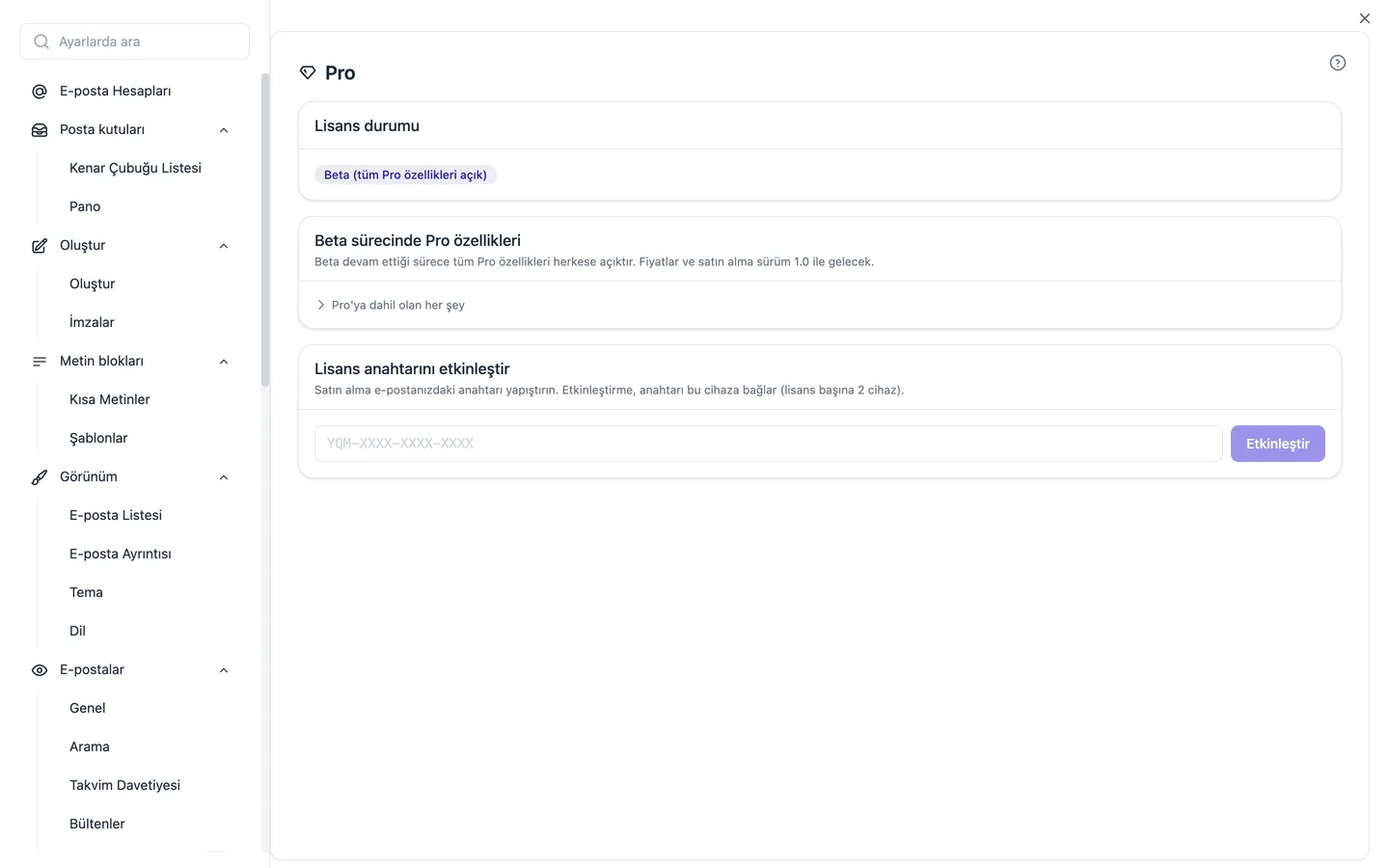Click the Pro diamond icon
Viewport: 1389px width, 868px height.
pos(308,72)
